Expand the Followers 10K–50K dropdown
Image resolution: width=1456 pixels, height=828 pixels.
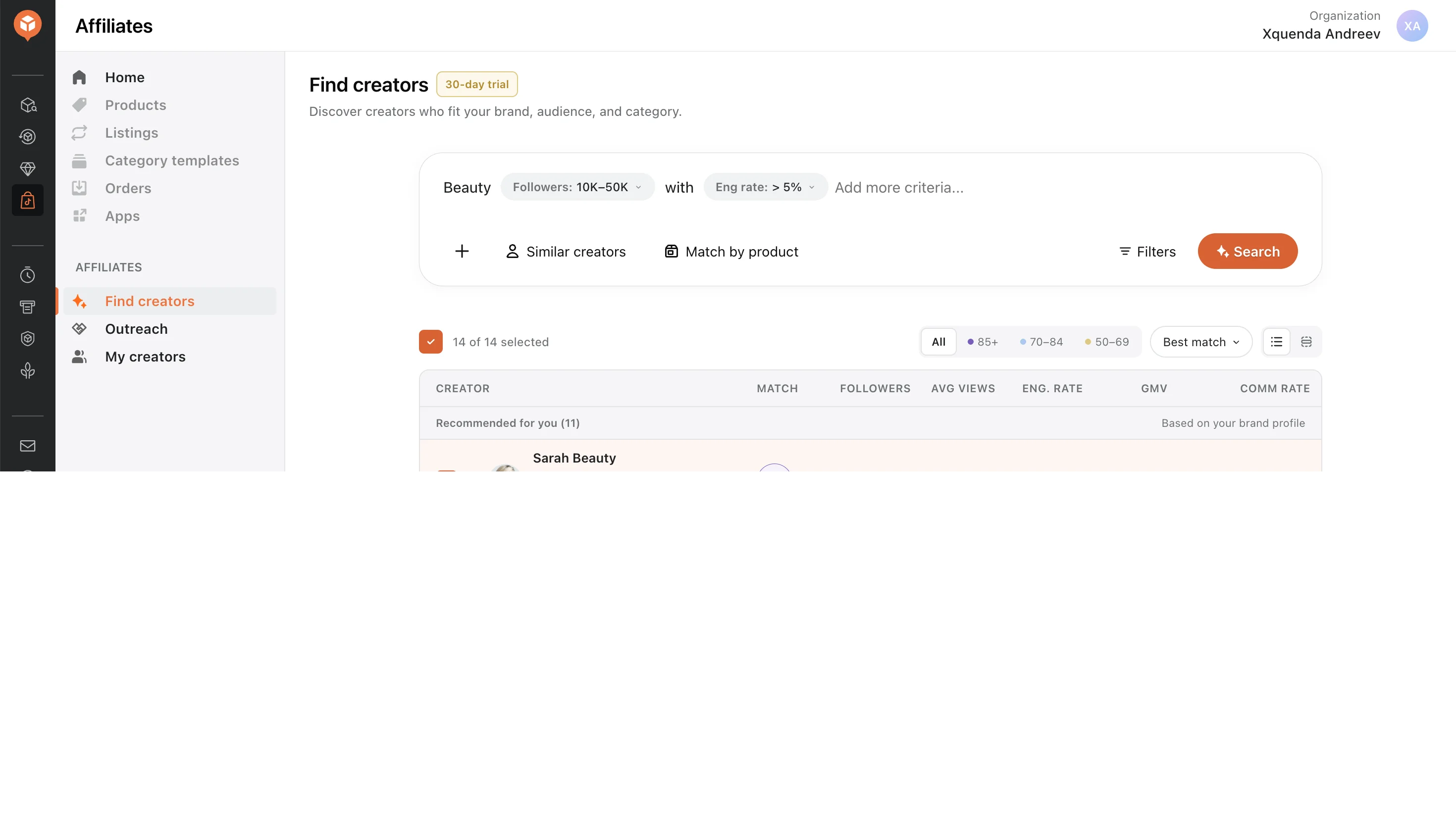tap(577, 187)
